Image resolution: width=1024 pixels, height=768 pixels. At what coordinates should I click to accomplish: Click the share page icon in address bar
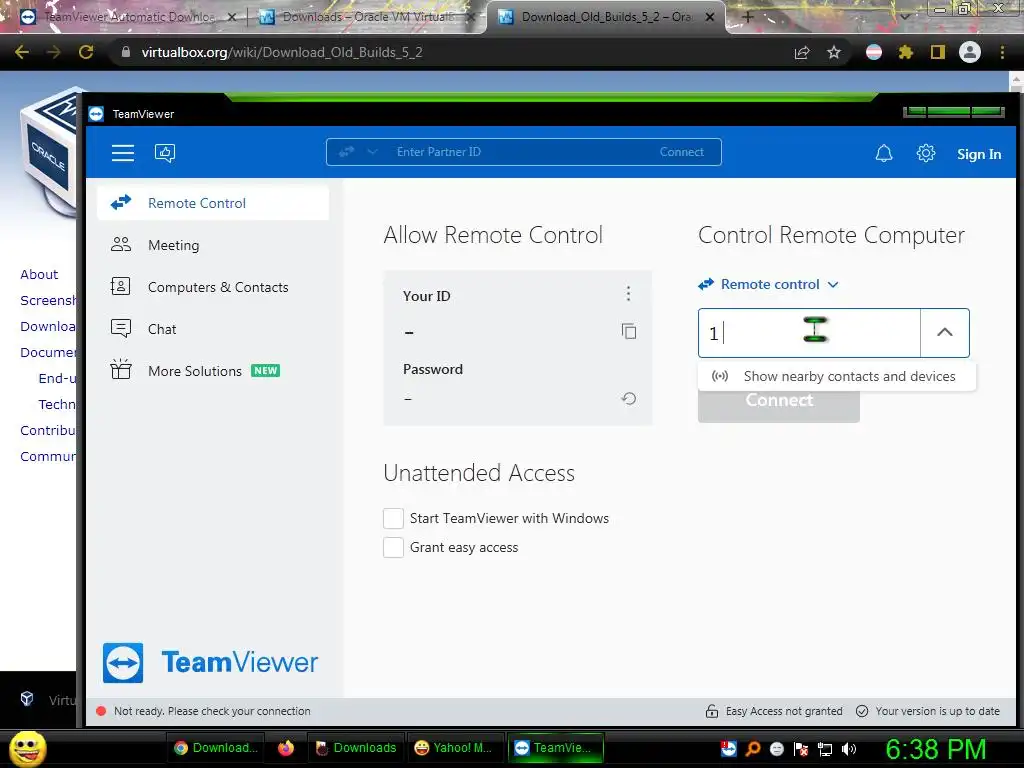pyautogui.click(x=802, y=52)
